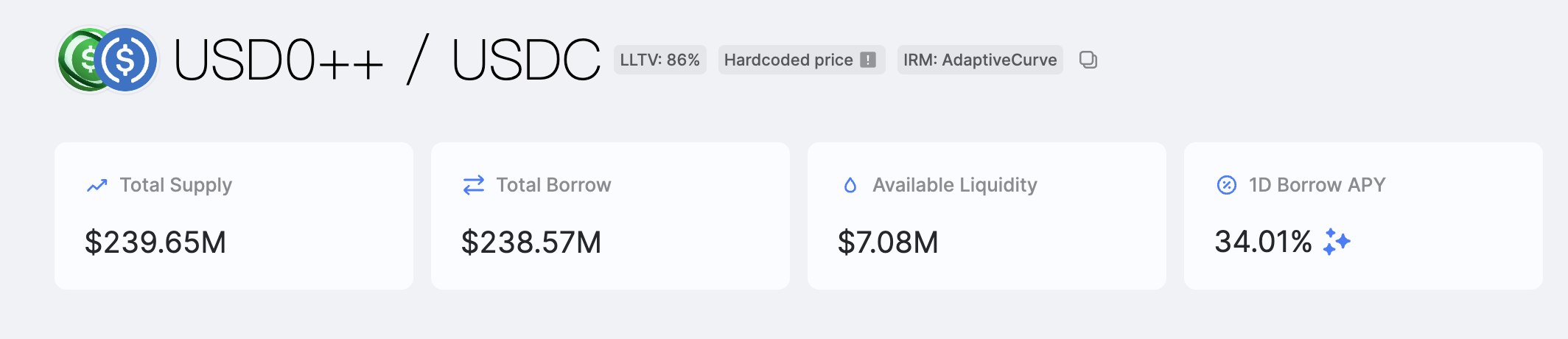1568x339 pixels.
Task: Click the USD0++ / USDC market title
Action: (388, 60)
